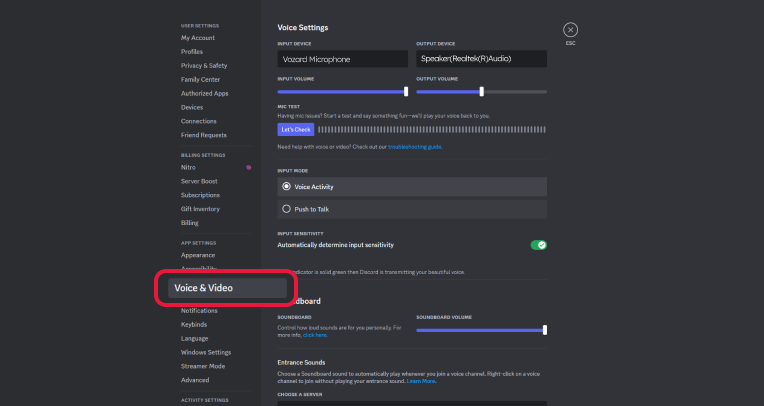This screenshot has width=764, height=406.
Task: Open Authorized Apps page
Action: click(x=205, y=94)
